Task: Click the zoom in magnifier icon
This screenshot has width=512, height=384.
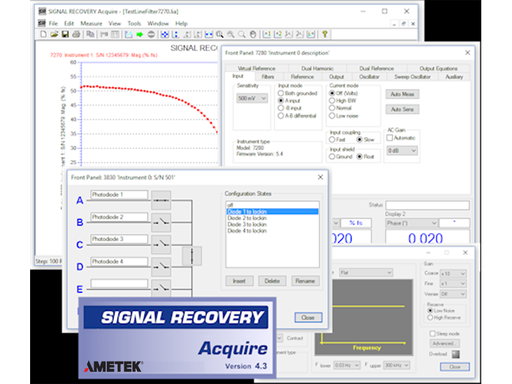Action: [220, 34]
